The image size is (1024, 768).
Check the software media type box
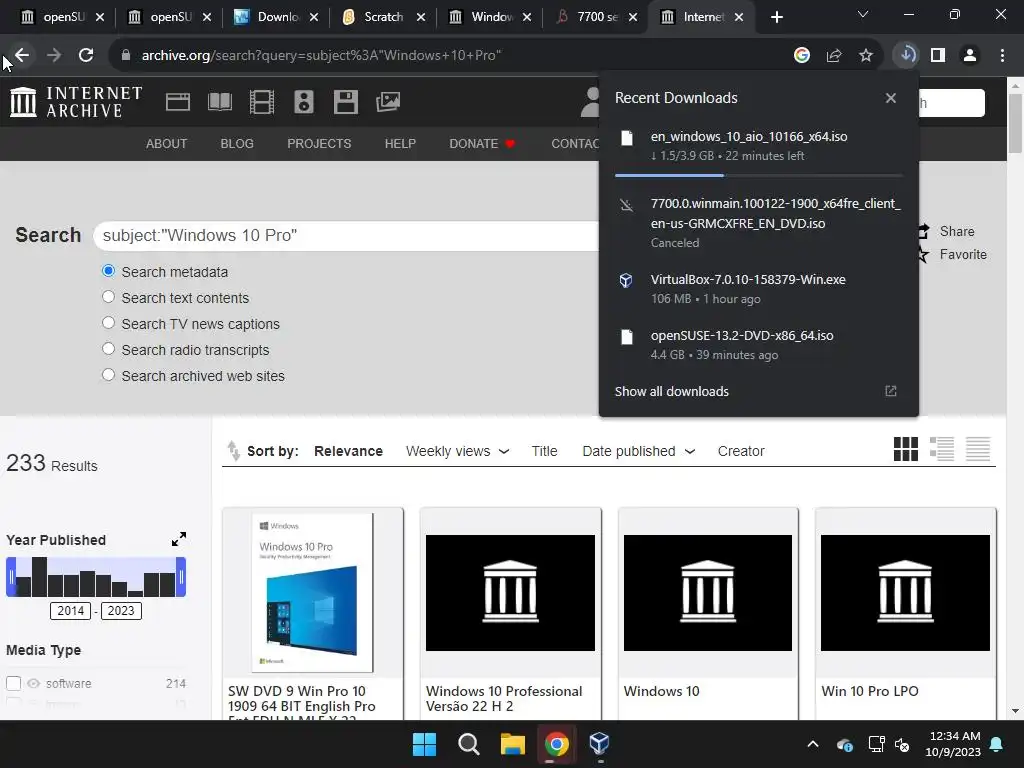(x=14, y=683)
